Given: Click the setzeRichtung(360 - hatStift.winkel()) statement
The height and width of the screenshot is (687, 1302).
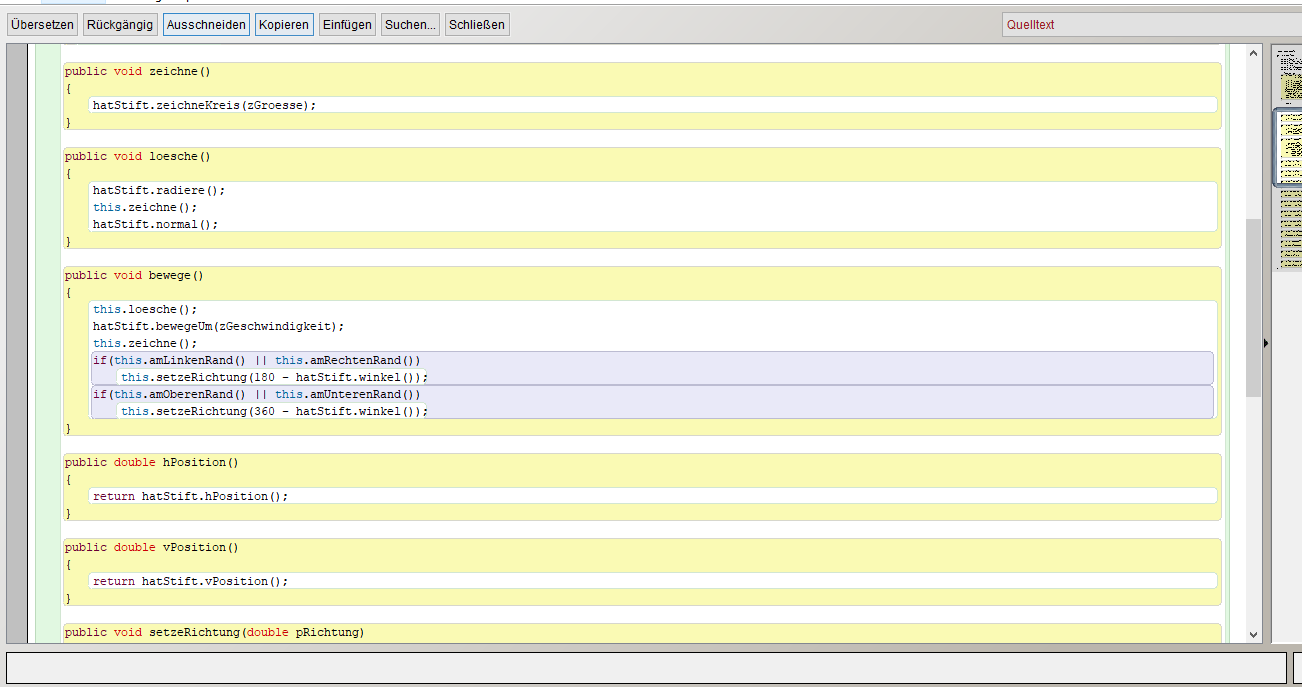Looking at the screenshot, I should [274, 411].
